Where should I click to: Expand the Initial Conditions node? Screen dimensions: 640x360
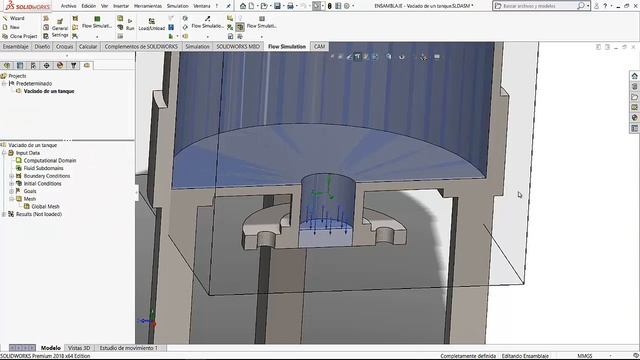[x=11, y=184]
